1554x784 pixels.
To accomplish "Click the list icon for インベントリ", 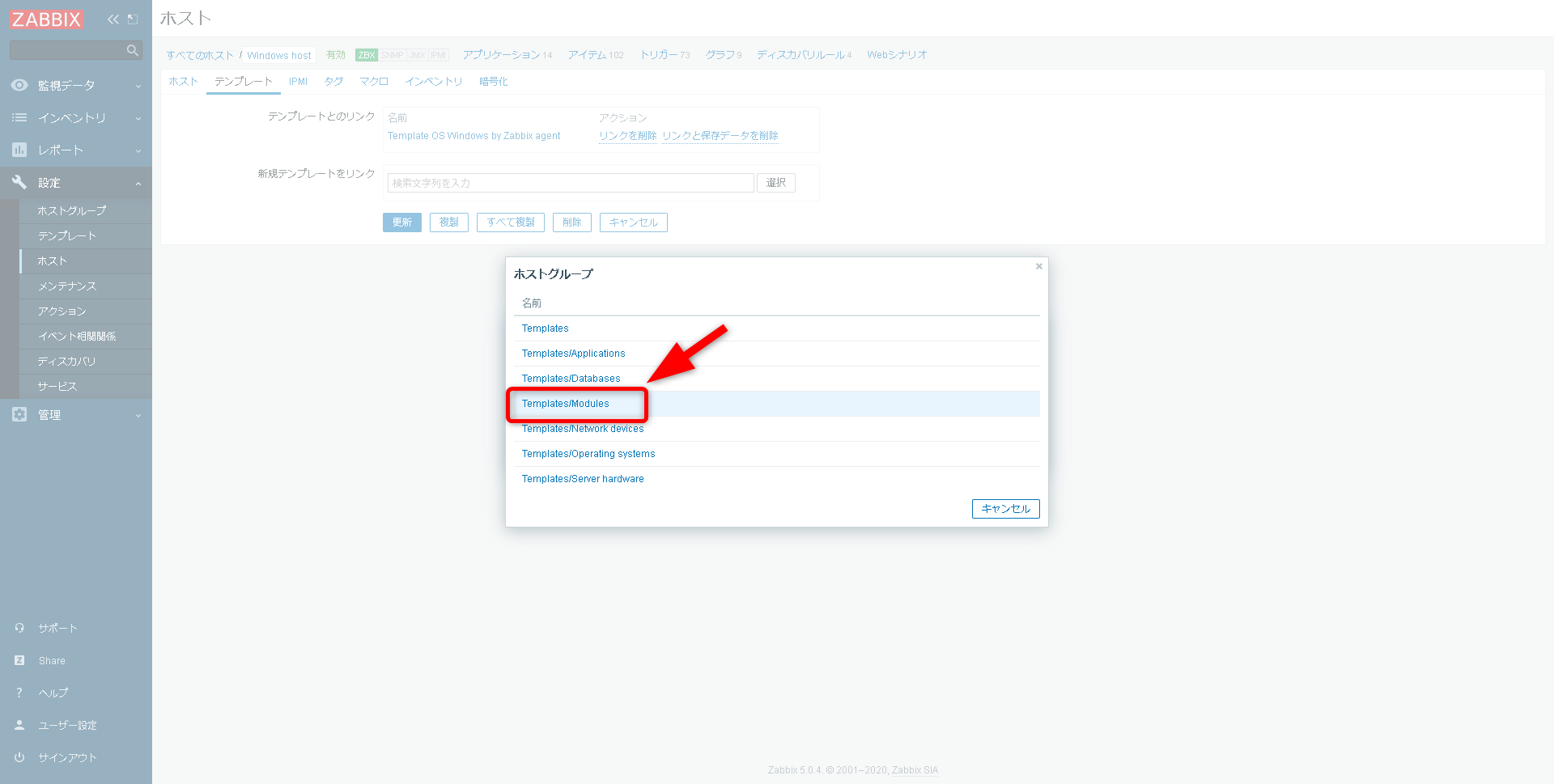I will [x=19, y=117].
